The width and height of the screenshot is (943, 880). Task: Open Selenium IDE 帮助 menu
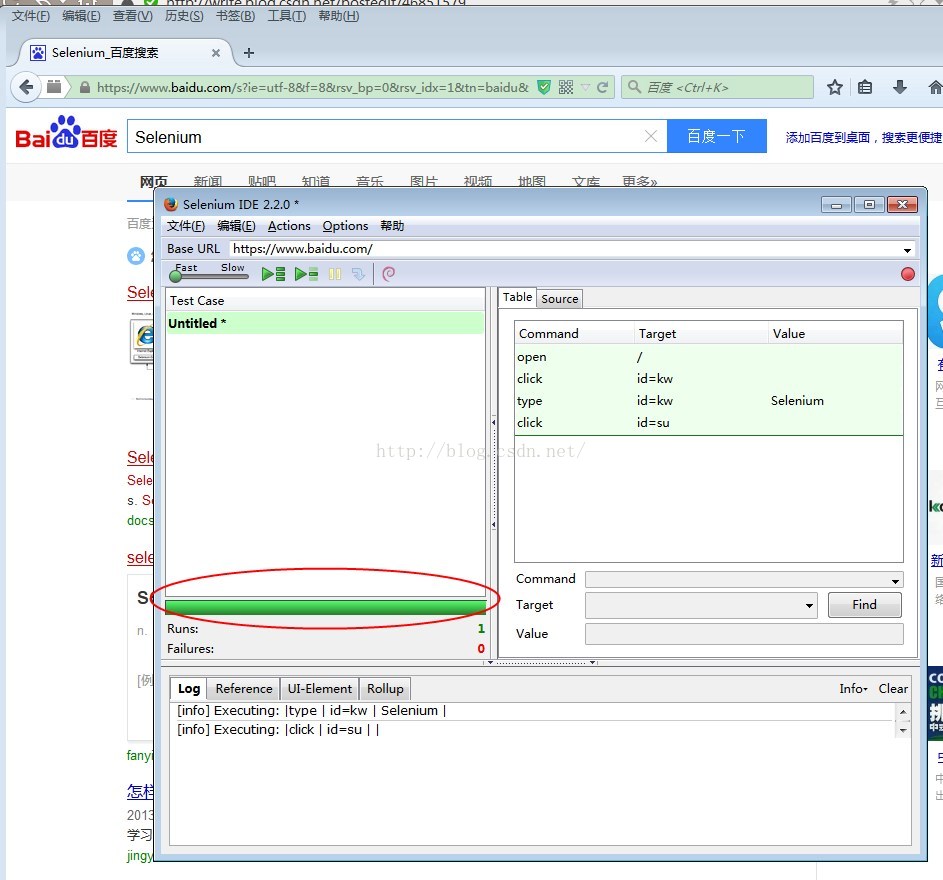pos(392,226)
